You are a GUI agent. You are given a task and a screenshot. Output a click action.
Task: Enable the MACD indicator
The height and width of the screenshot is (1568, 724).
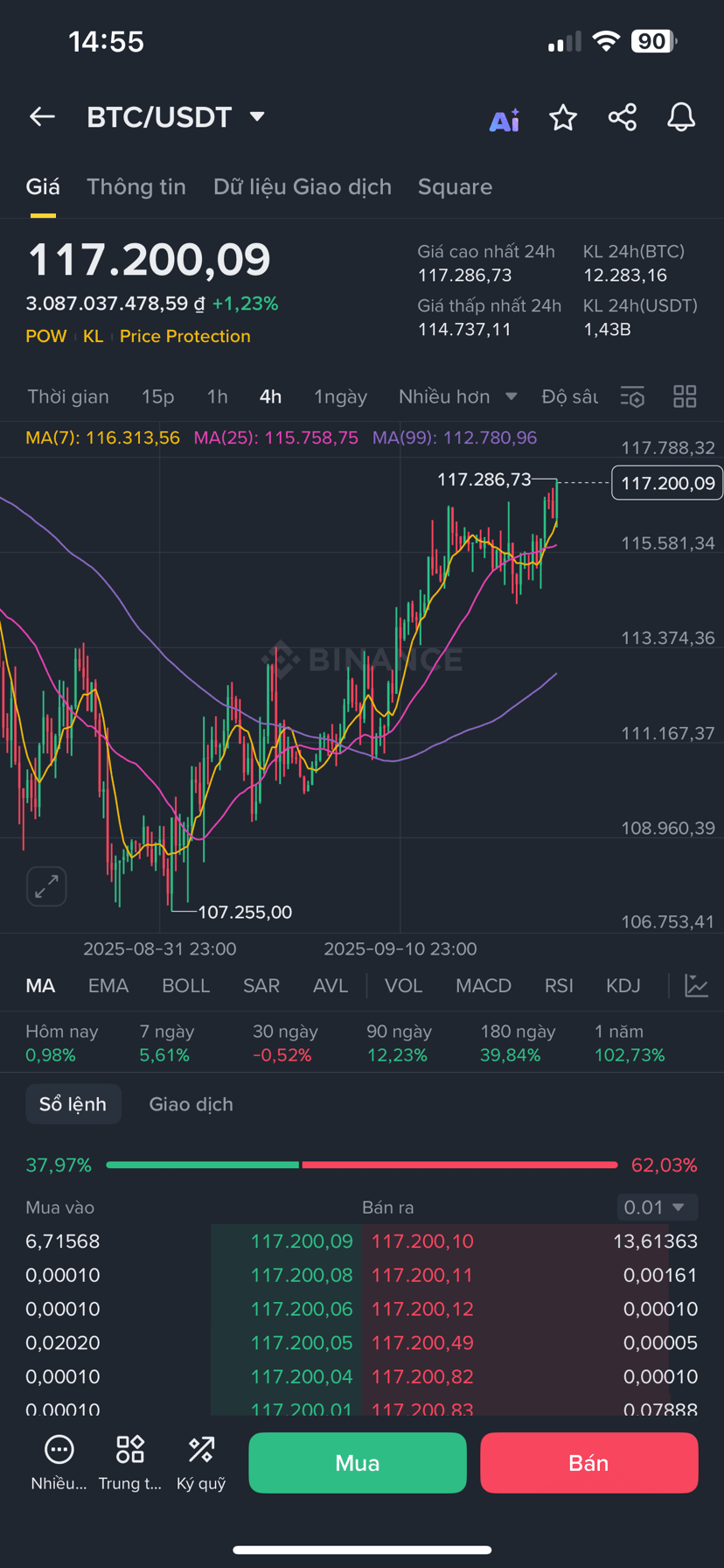pos(484,985)
